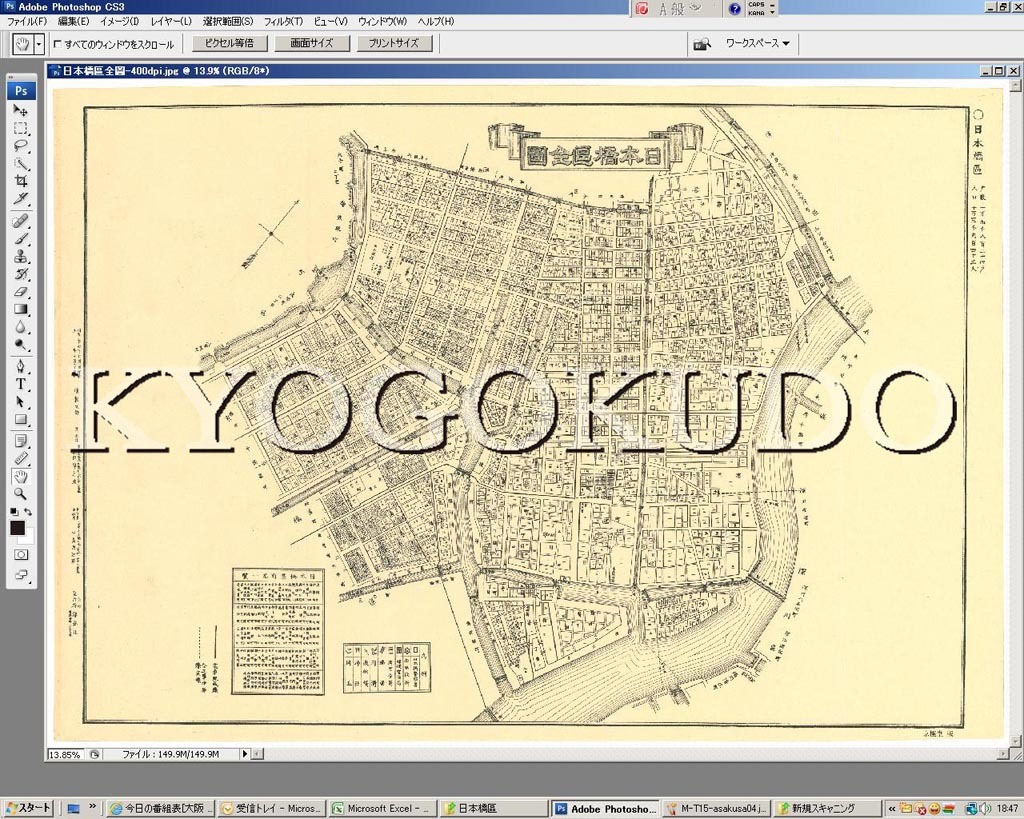Toggle Quick Mask mode
The image size is (1024, 819).
tap(21, 555)
